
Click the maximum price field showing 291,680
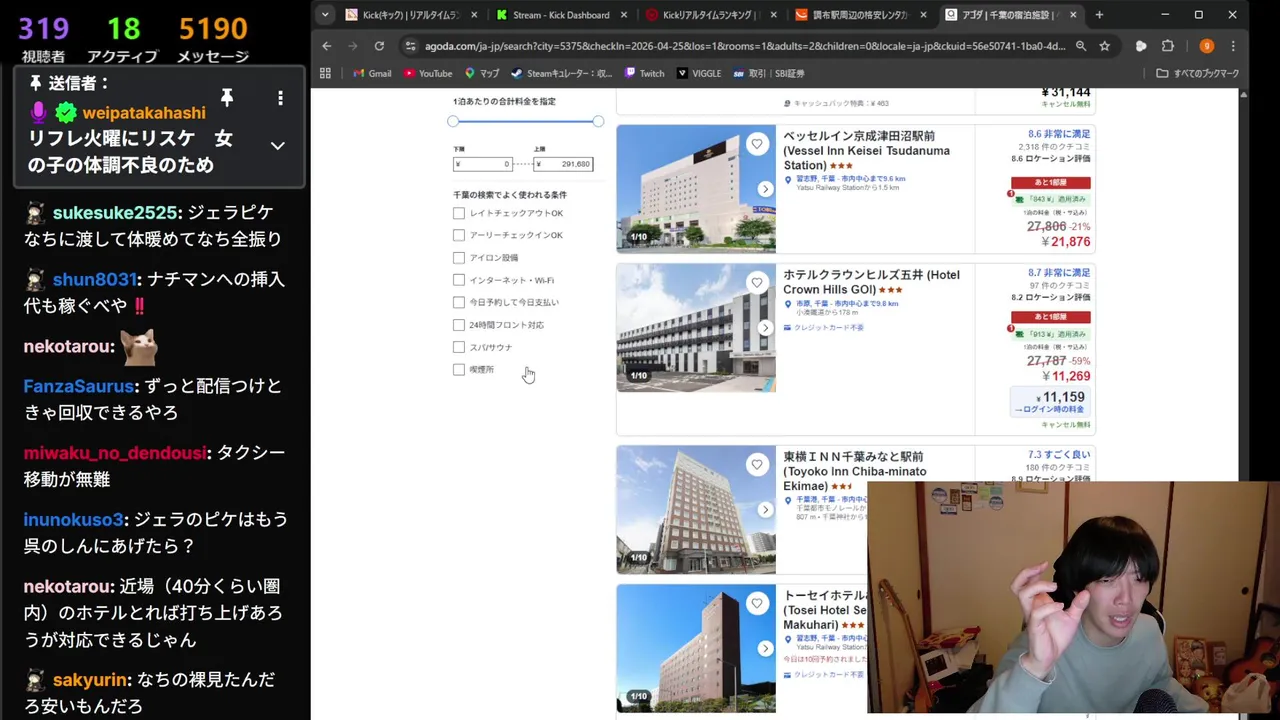point(563,164)
